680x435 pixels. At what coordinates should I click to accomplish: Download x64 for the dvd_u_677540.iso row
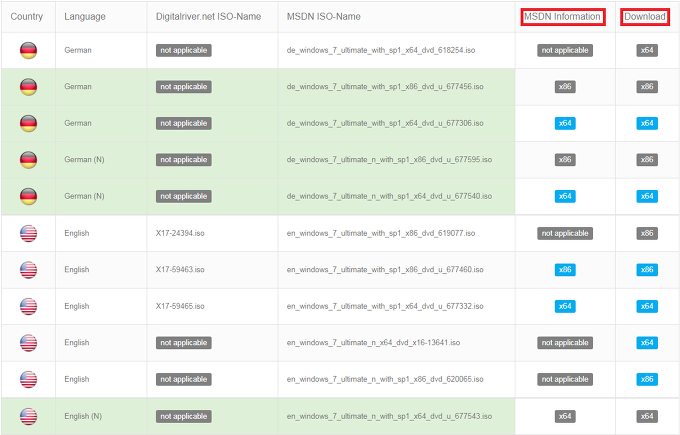pos(647,196)
